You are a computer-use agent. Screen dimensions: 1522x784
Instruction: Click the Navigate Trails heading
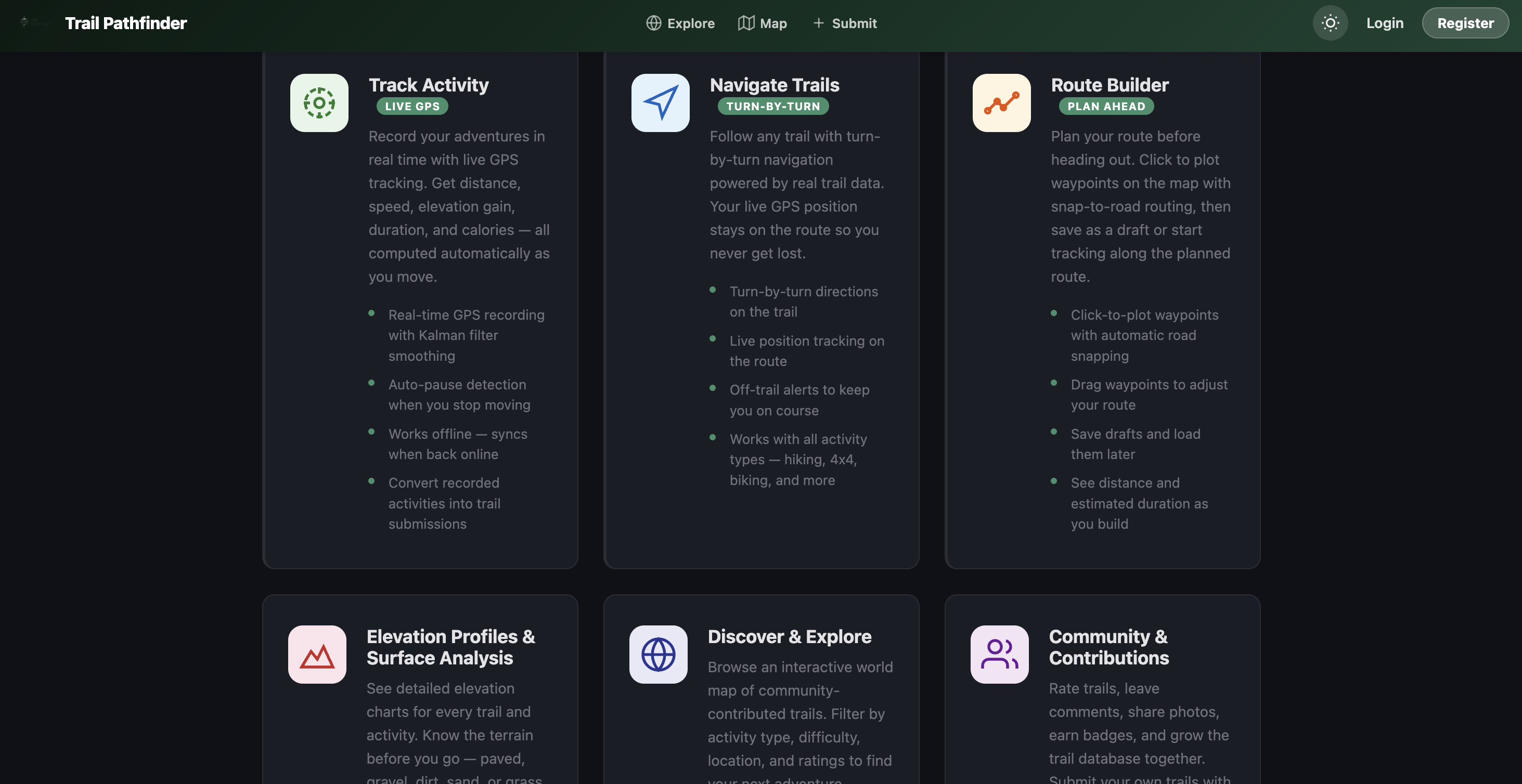pyautogui.click(x=774, y=85)
